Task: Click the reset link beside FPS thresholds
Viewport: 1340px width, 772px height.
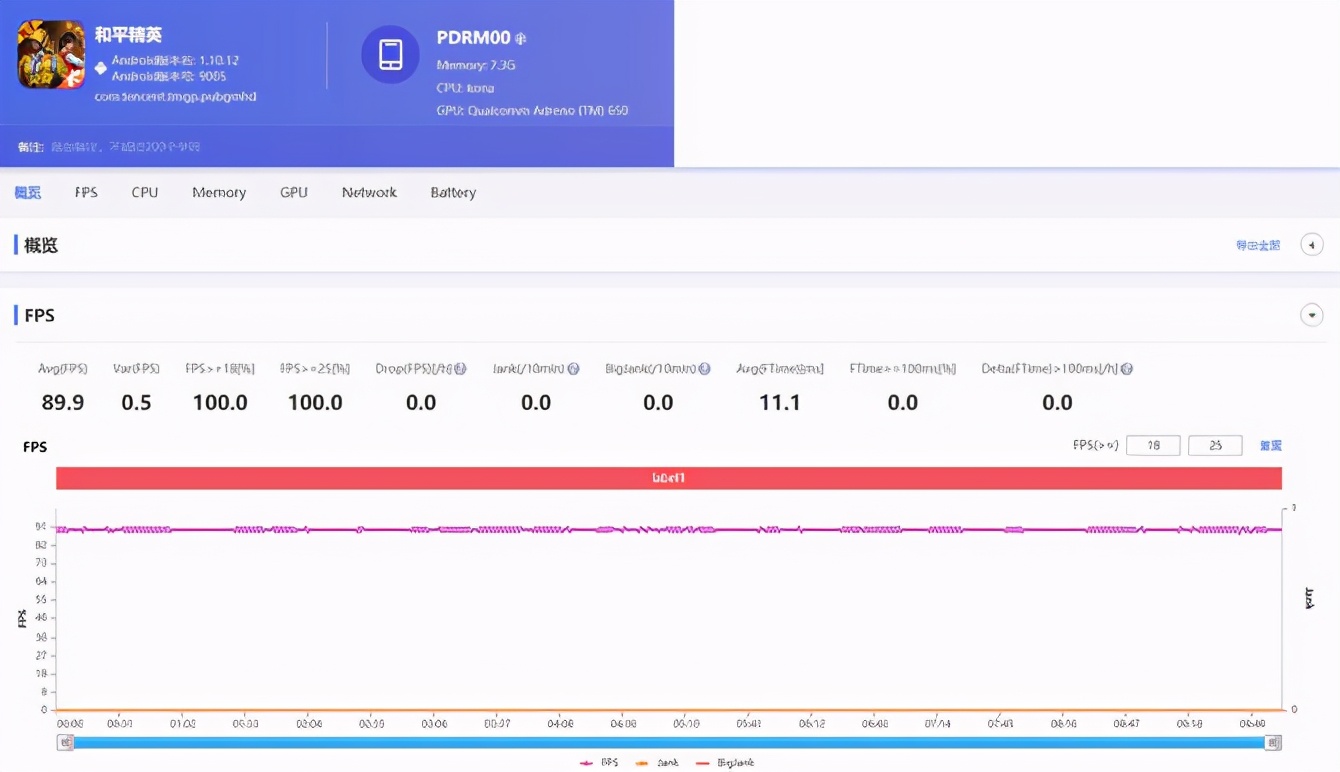Action: click(x=1270, y=446)
